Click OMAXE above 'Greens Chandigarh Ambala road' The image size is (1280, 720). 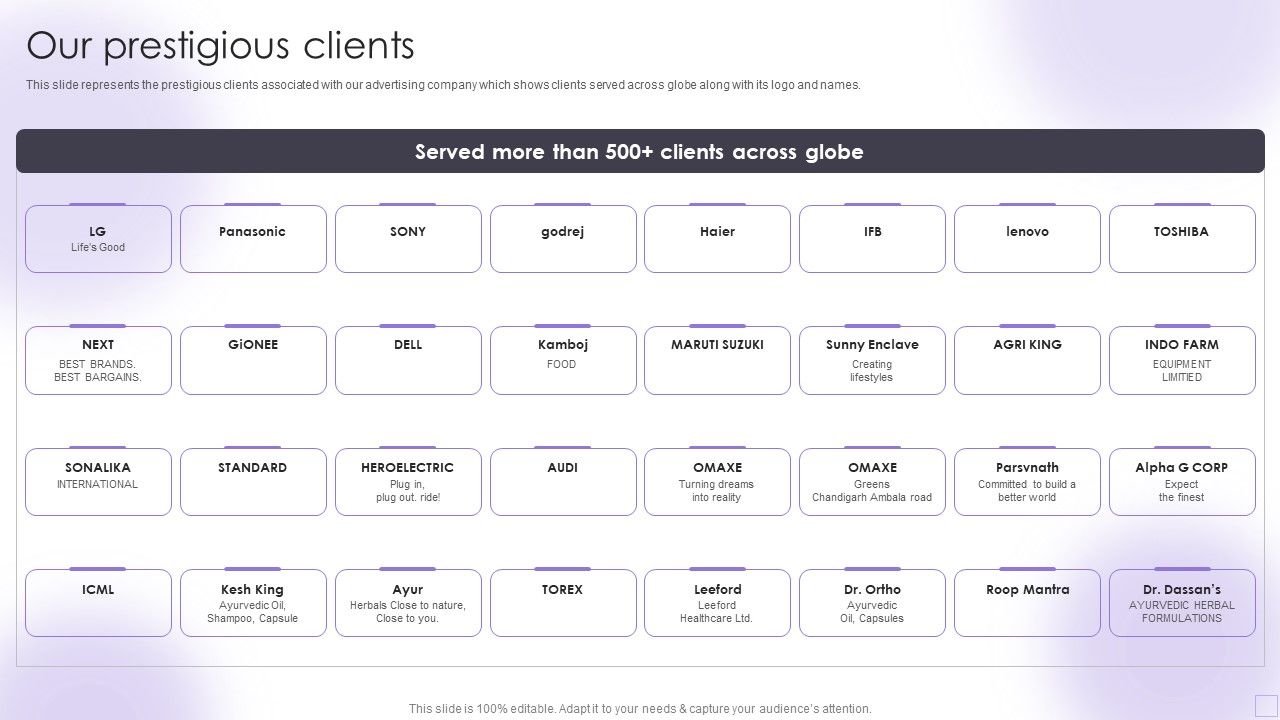[x=872, y=468]
